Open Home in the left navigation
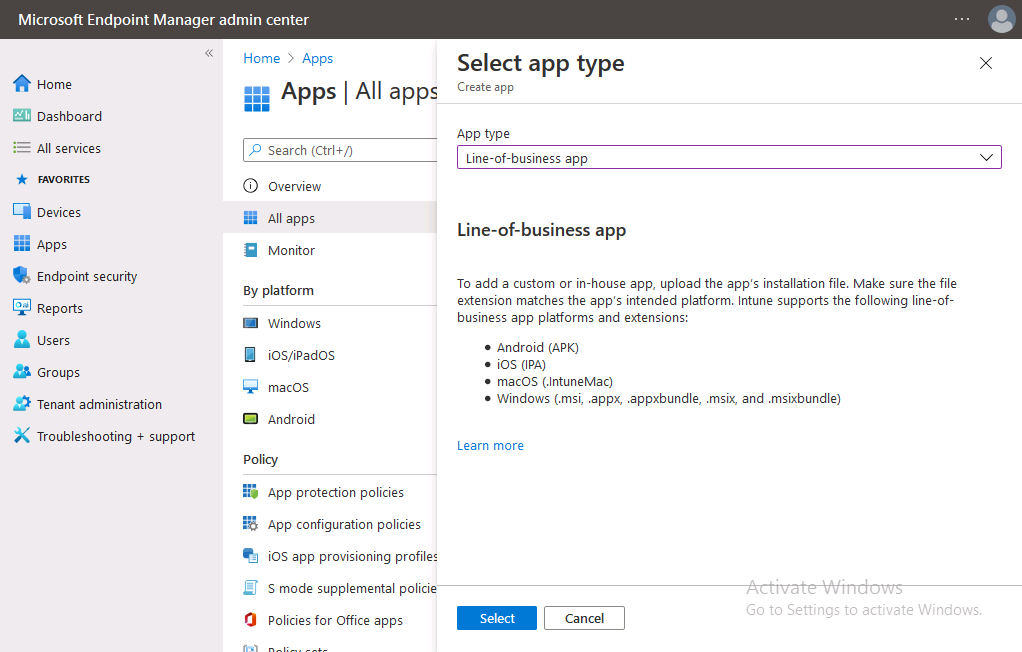 [x=54, y=84]
